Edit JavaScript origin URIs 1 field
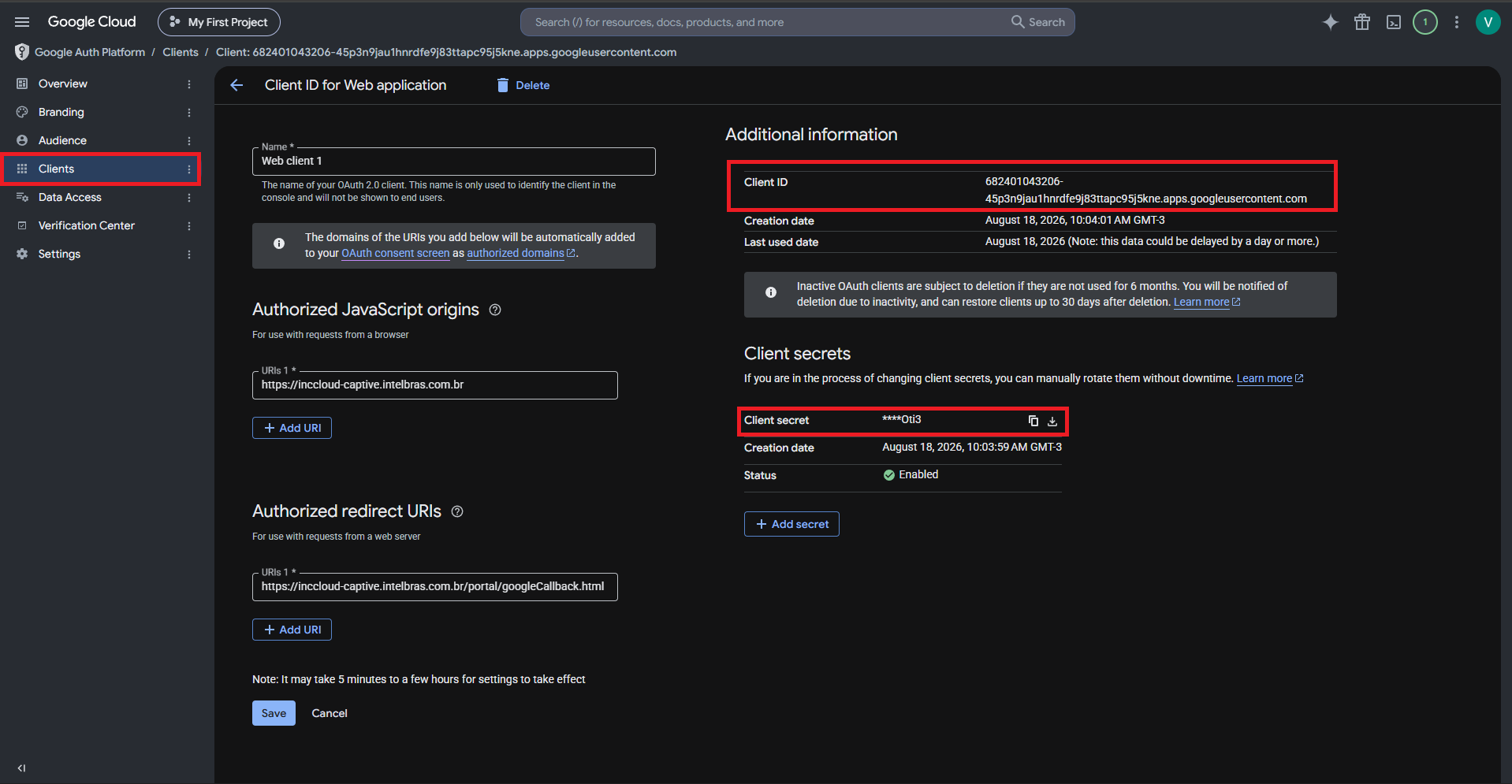This screenshot has height=784, width=1512. point(434,385)
